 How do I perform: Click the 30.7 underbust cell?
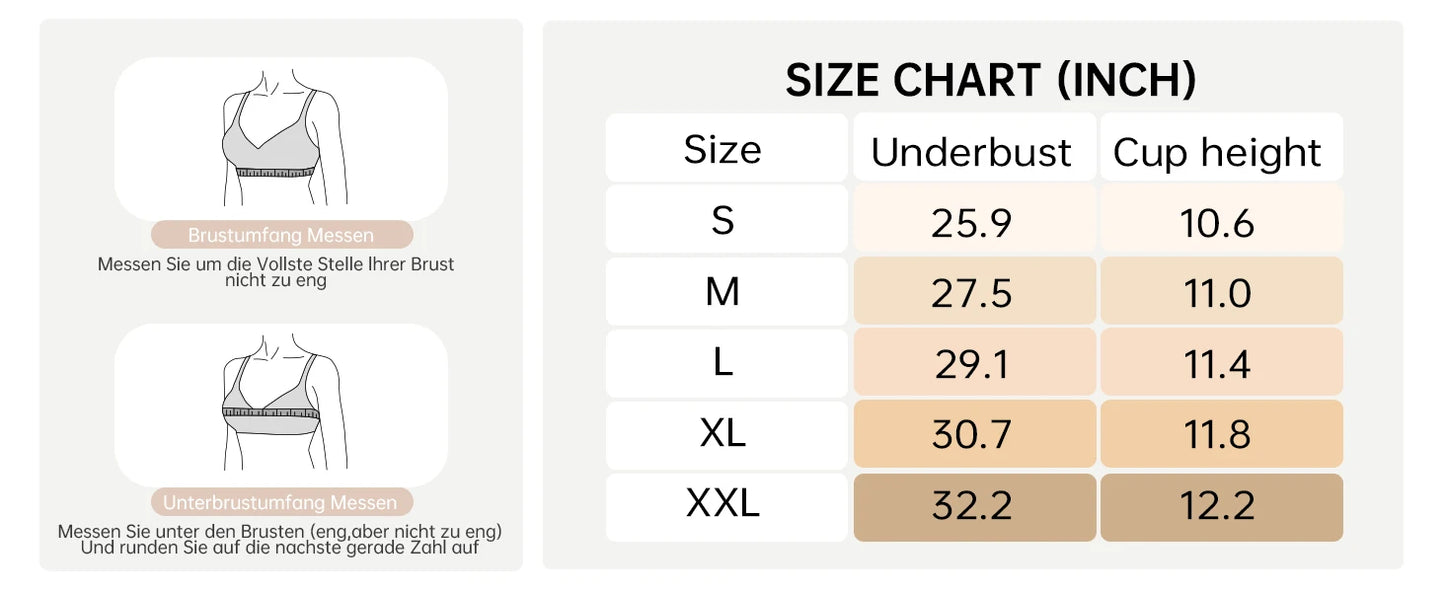[974, 435]
